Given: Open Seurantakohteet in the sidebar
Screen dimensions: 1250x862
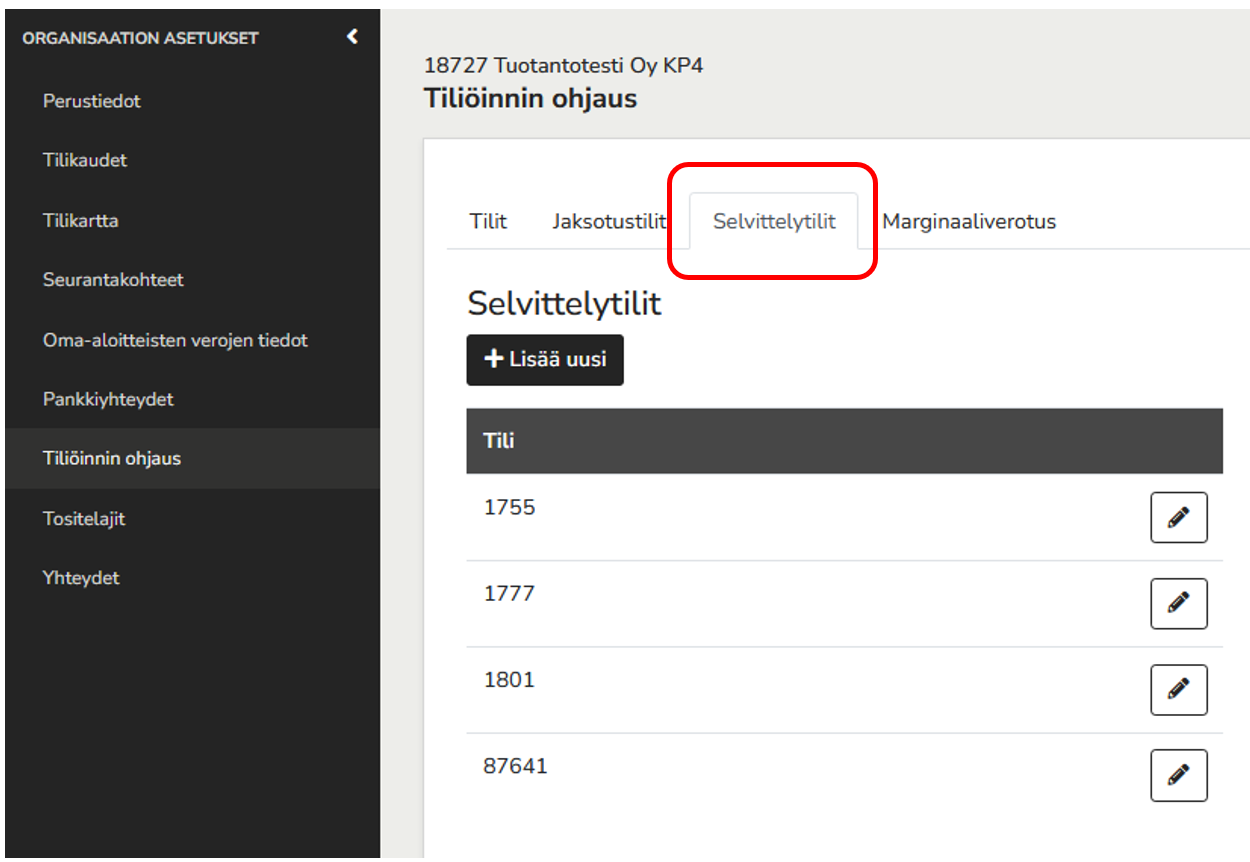Looking at the screenshot, I should click(113, 280).
